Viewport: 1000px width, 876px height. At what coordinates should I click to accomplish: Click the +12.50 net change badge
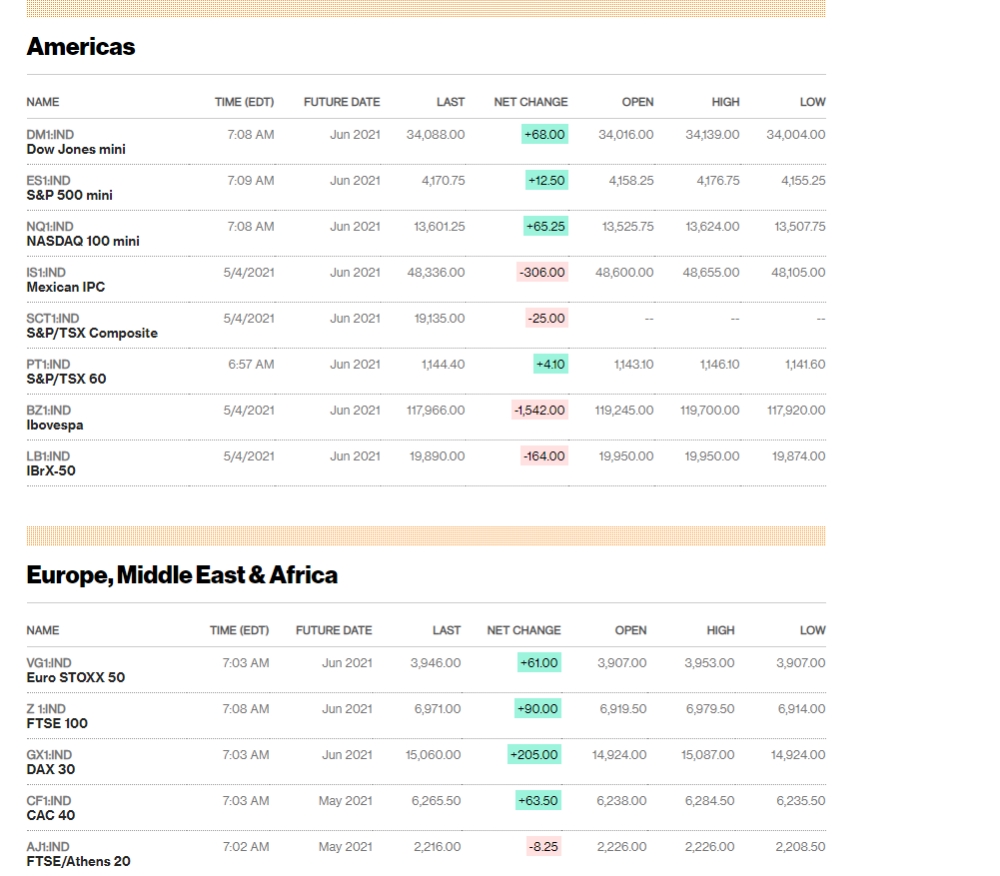[x=547, y=180]
